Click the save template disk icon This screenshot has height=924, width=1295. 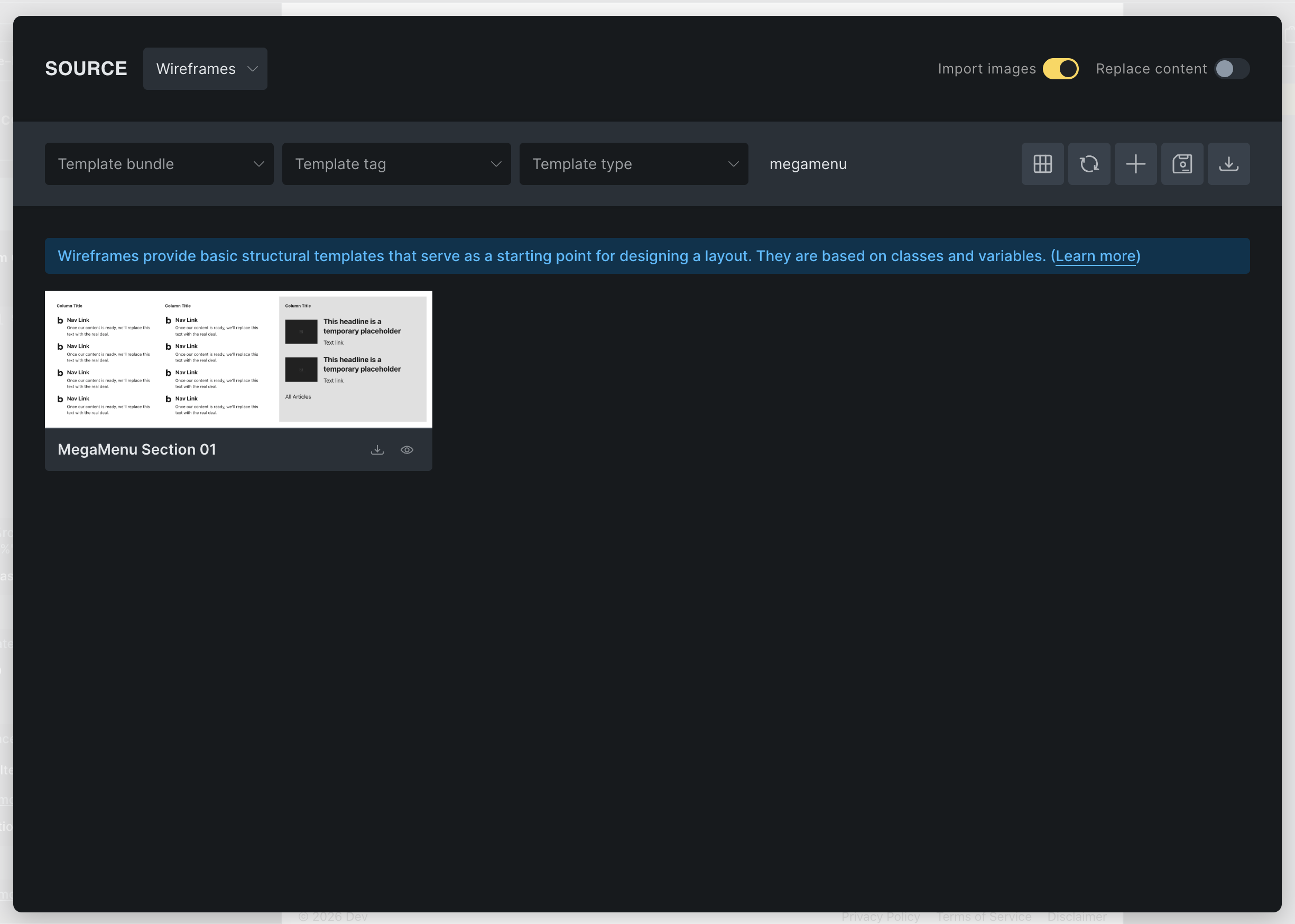pyautogui.click(x=1182, y=164)
